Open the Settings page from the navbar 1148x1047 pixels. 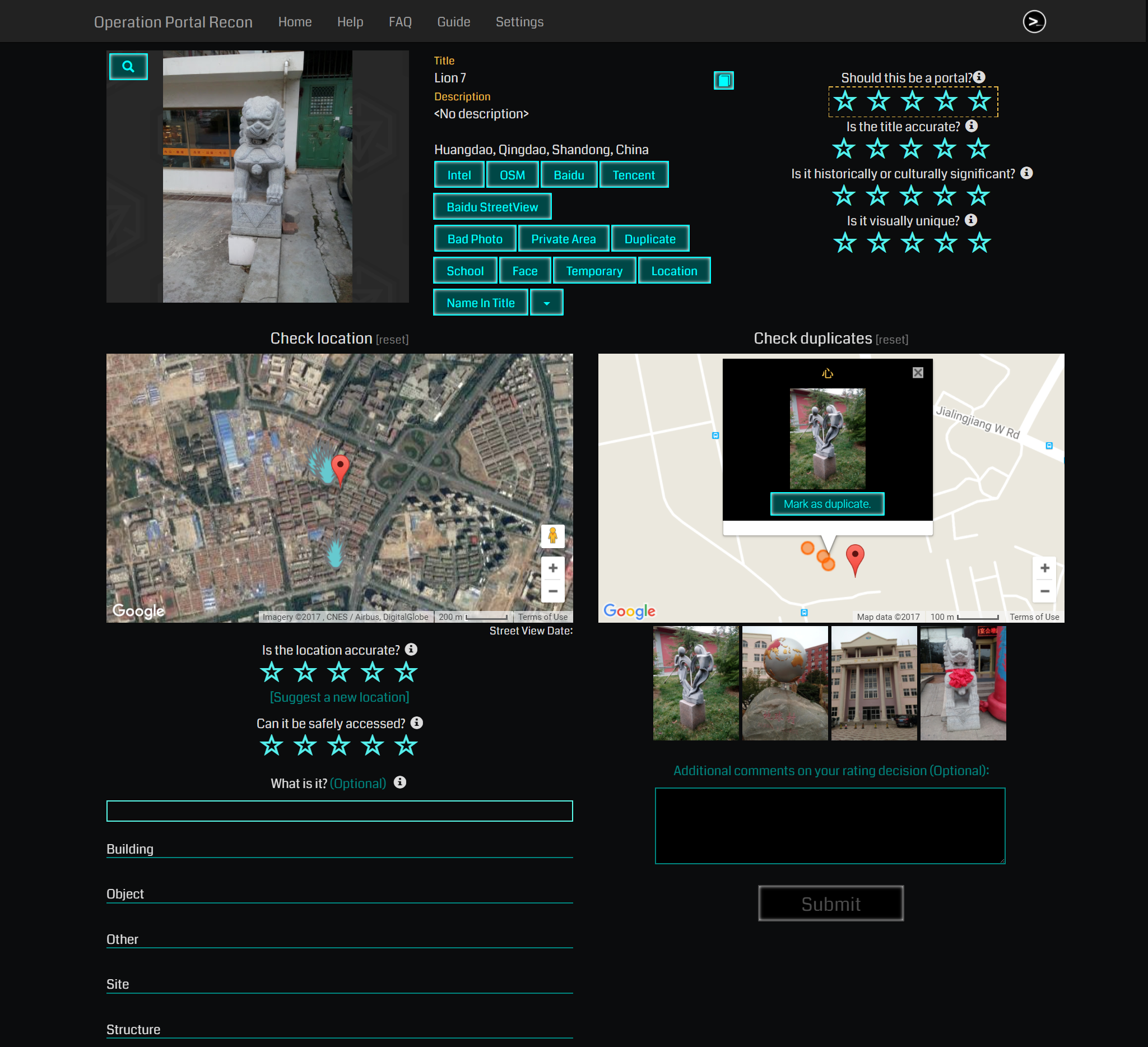[x=519, y=22]
